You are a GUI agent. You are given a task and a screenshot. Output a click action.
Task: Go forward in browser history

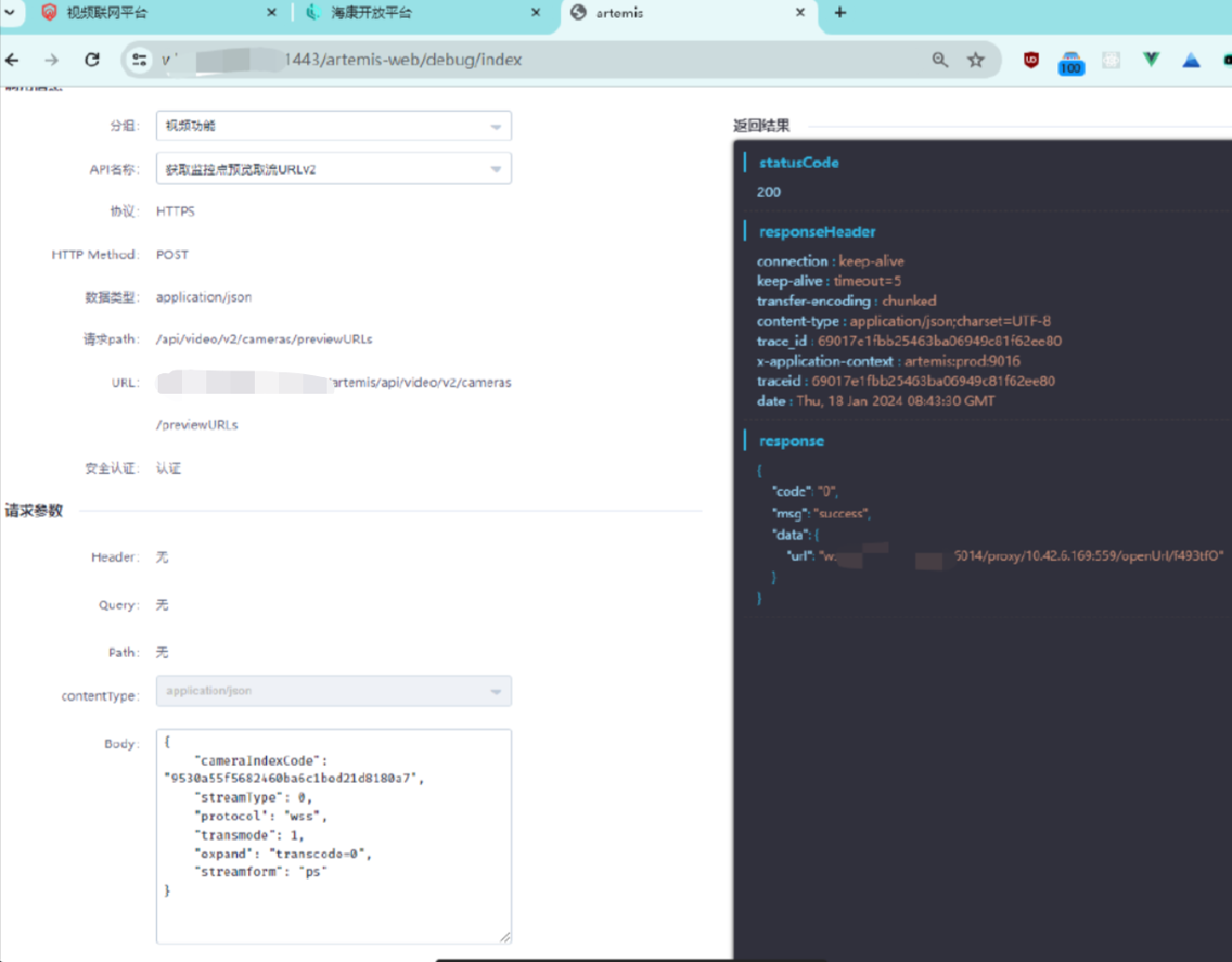[x=51, y=60]
